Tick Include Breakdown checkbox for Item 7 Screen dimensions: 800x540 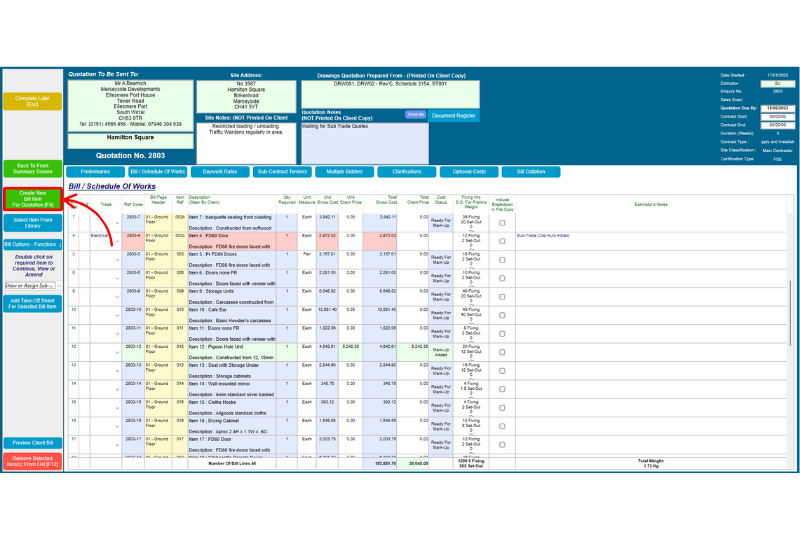click(x=502, y=220)
